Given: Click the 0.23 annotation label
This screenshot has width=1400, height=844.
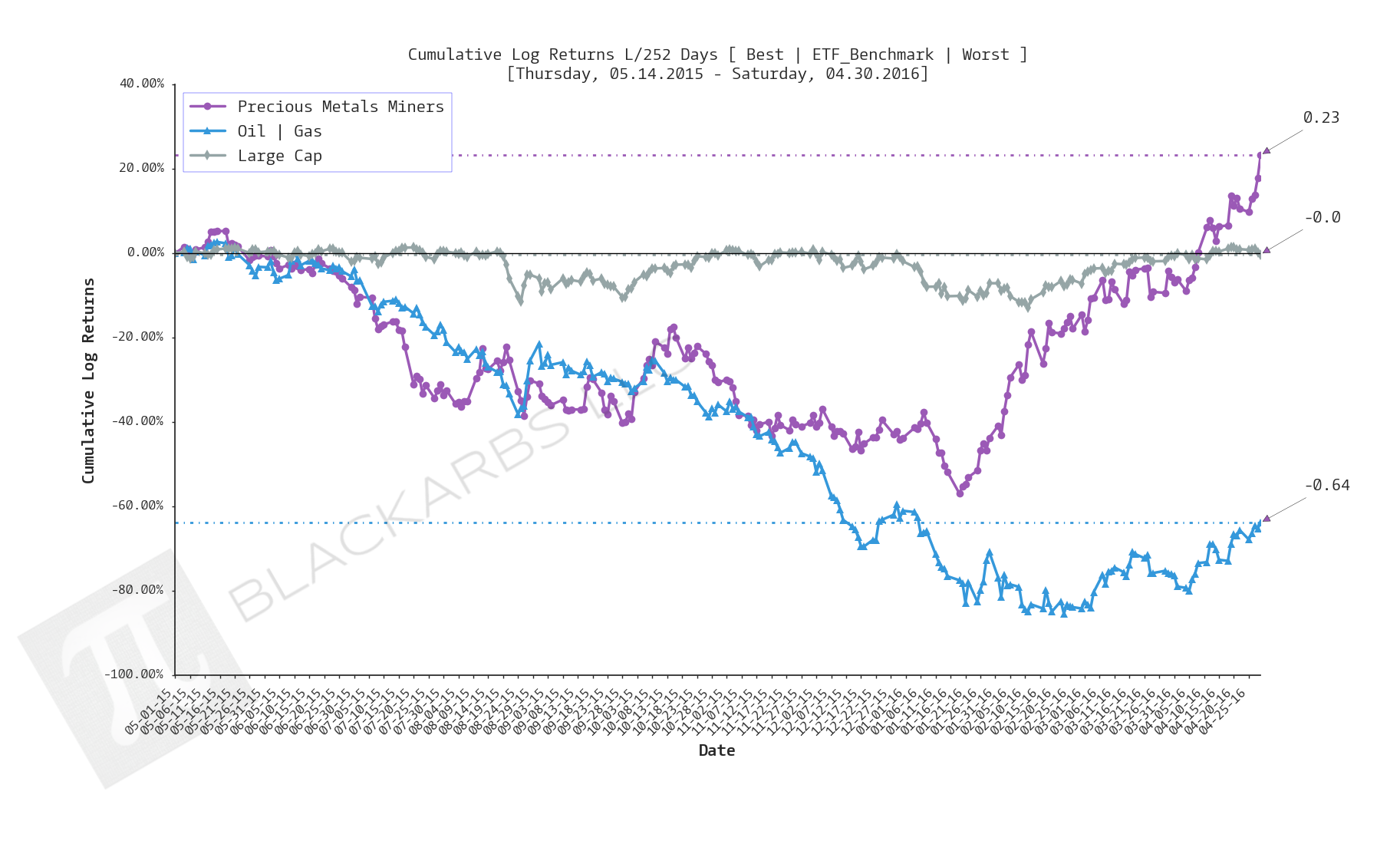Looking at the screenshot, I should [x=1322, y=117].
